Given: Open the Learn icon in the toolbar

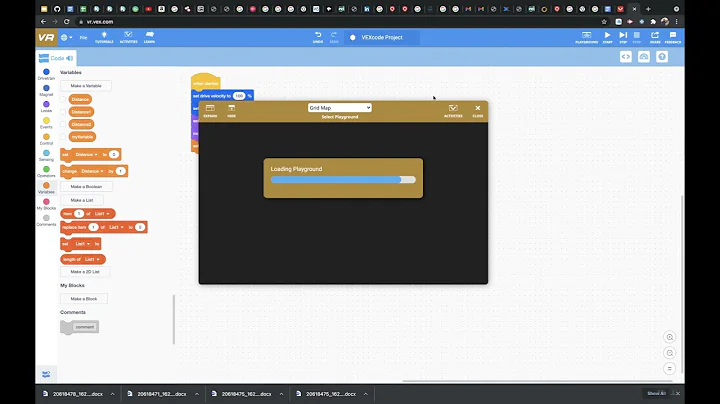Looking at the screenshot, I should [x=149, y=37].
